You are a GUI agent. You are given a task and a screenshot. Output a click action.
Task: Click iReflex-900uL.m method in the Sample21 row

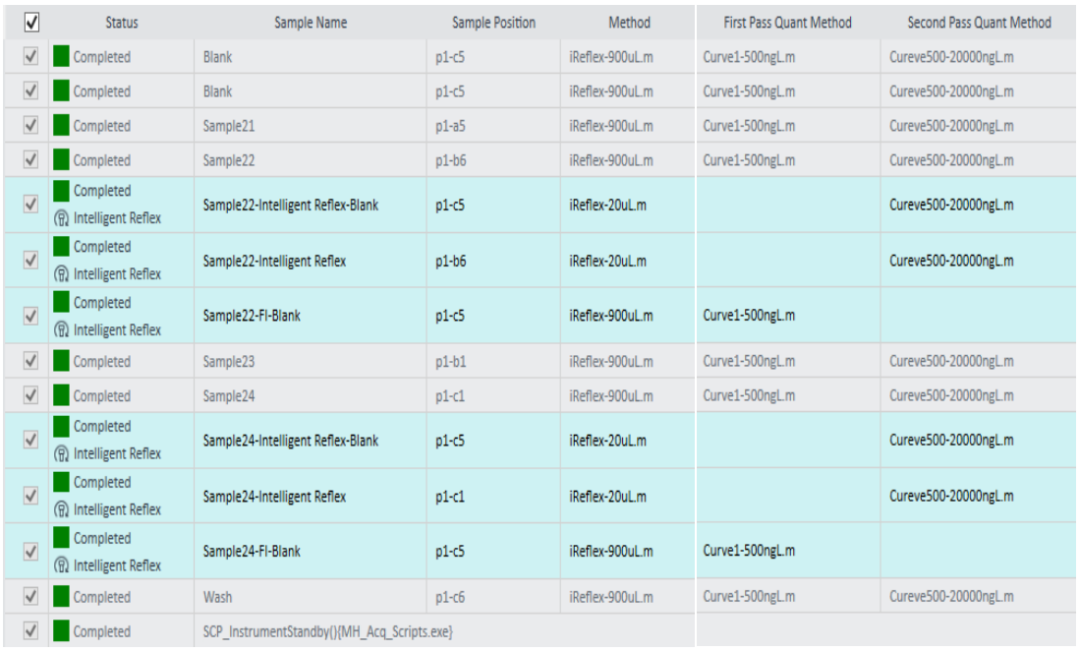[611, 125]
